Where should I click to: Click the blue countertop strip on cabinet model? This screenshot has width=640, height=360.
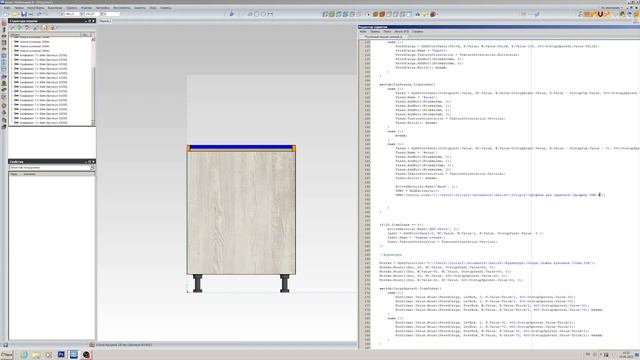point(241,147)
